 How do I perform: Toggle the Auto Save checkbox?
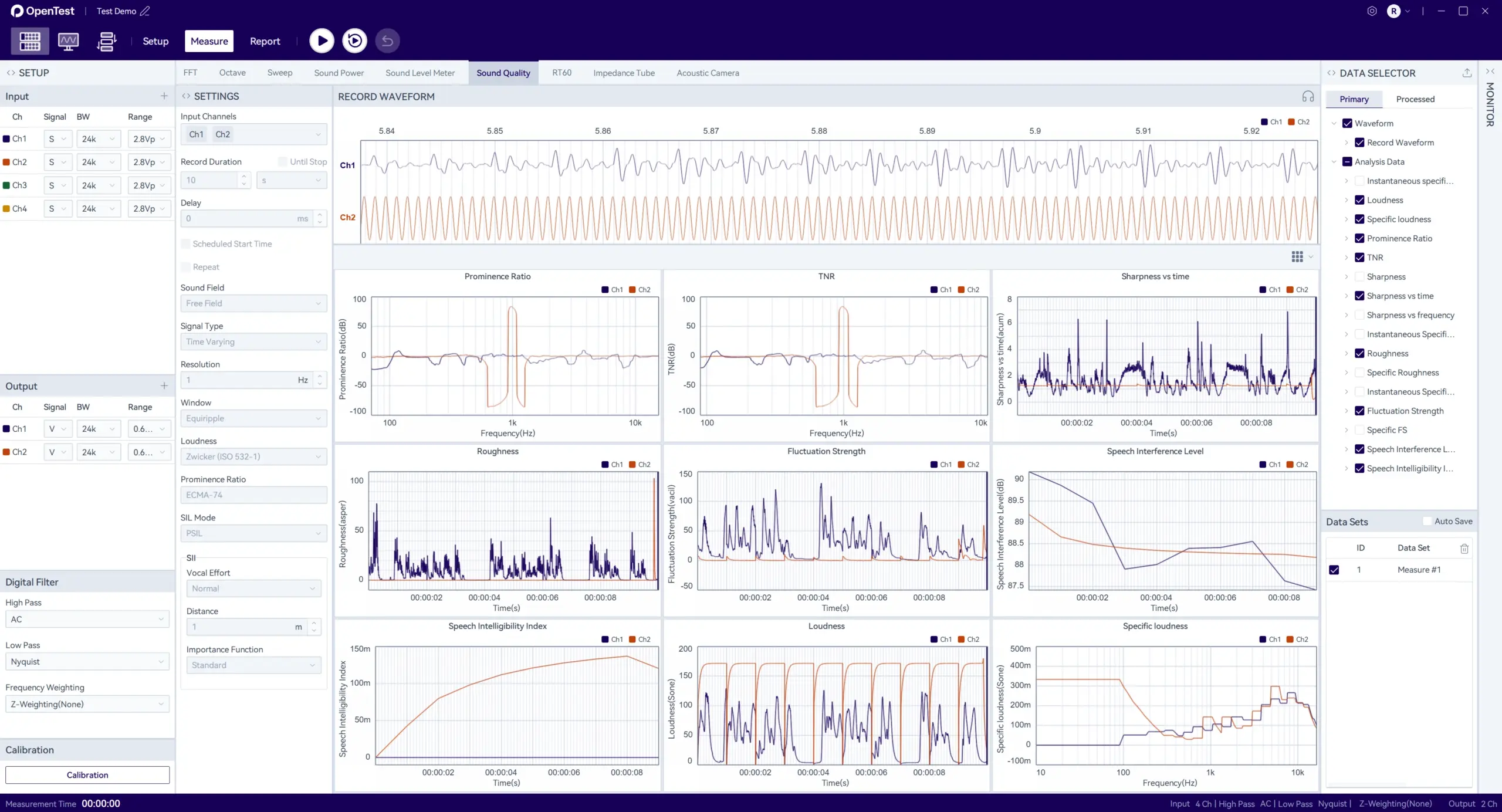1427,521
